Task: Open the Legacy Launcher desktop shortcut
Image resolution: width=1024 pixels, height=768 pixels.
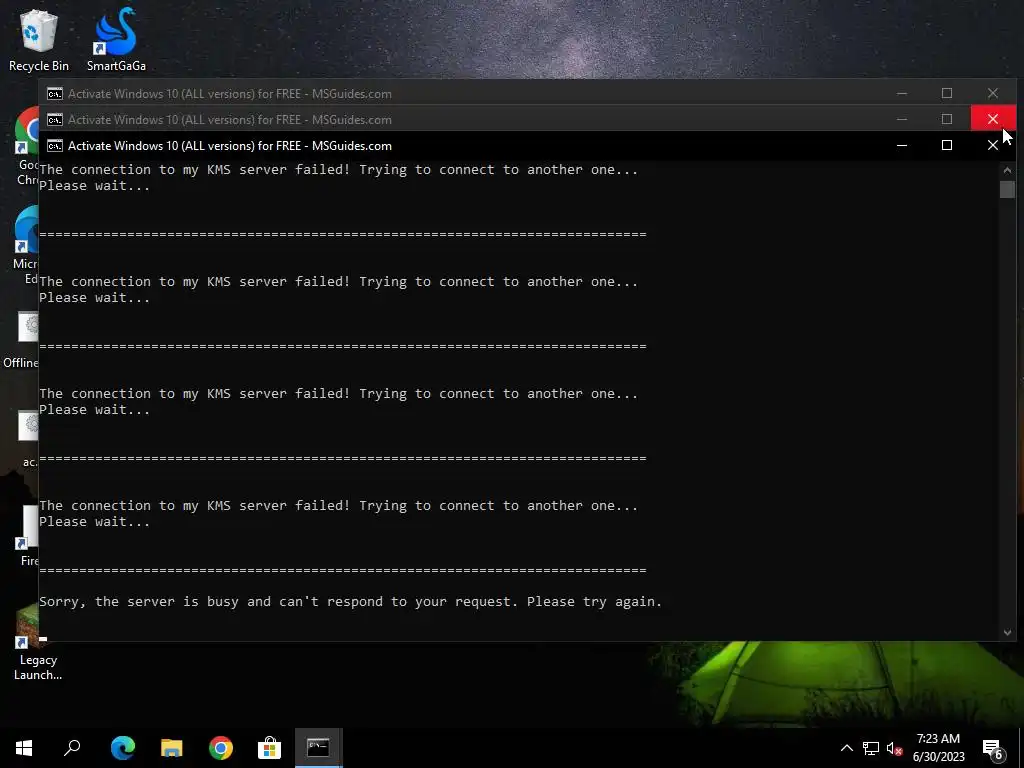Action: [x=38, y=643]
